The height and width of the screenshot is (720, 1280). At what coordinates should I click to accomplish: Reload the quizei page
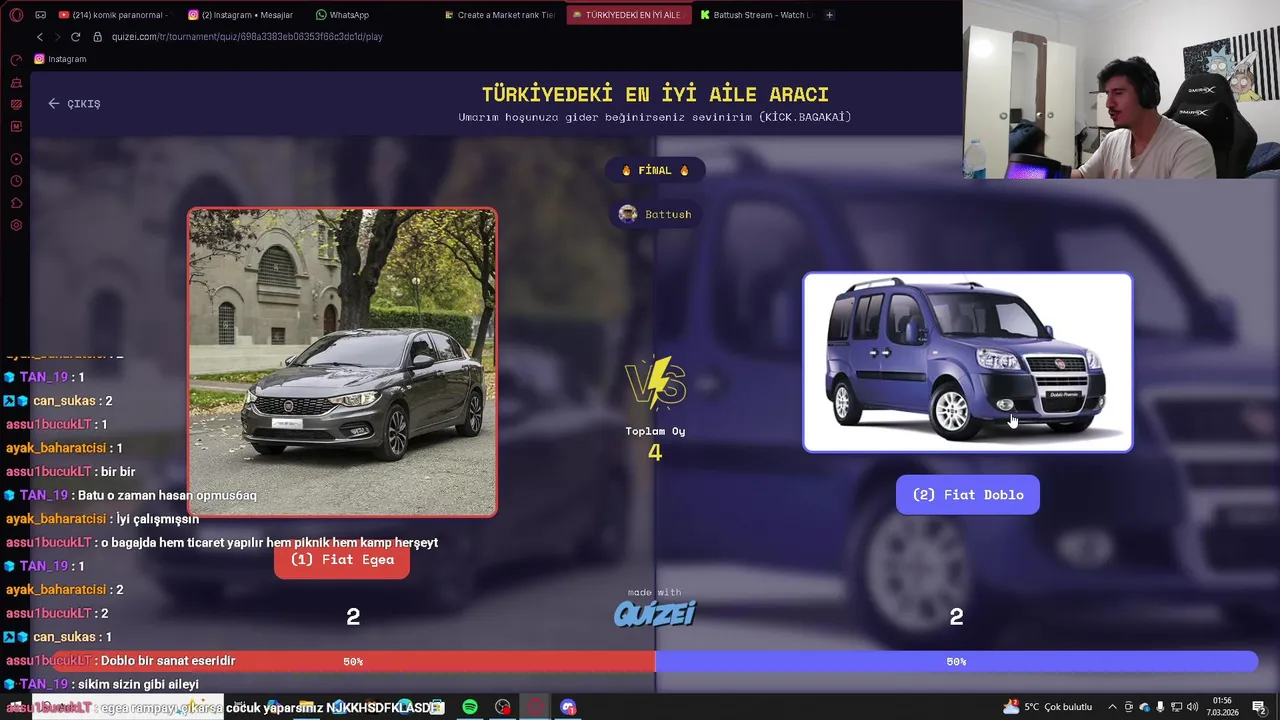75,37
